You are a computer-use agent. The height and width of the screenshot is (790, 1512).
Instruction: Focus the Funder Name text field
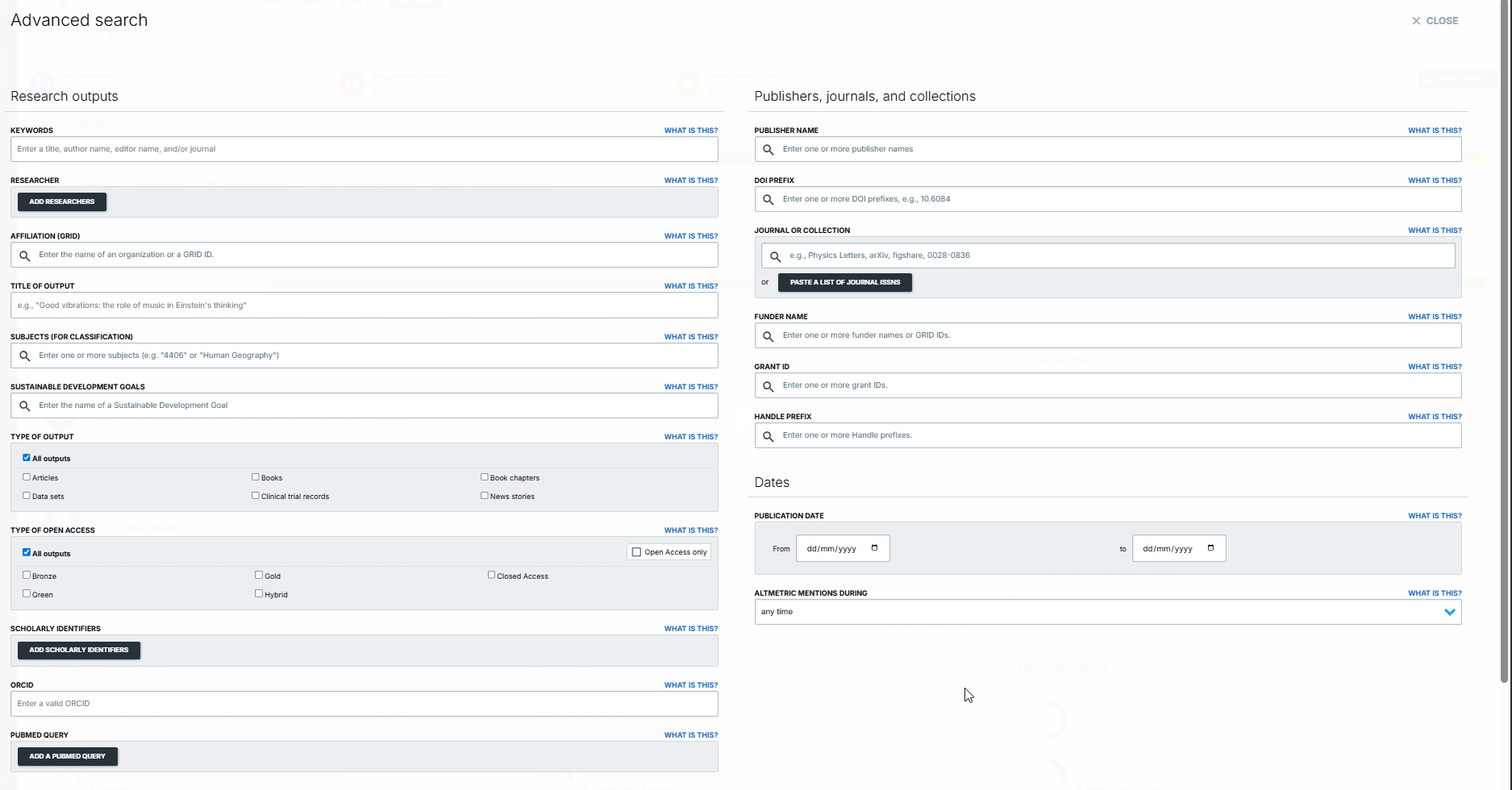click(1108, 335)
